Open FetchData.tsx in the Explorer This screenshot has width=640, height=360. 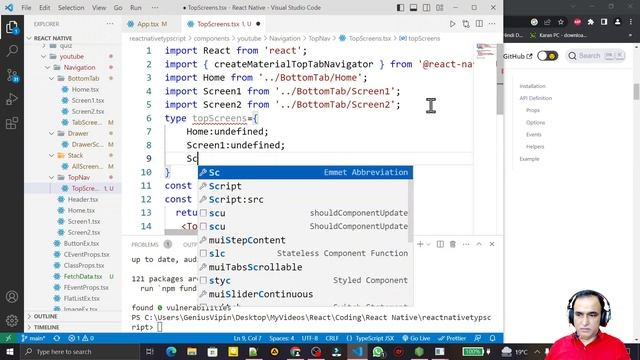[x=83, y=276]
